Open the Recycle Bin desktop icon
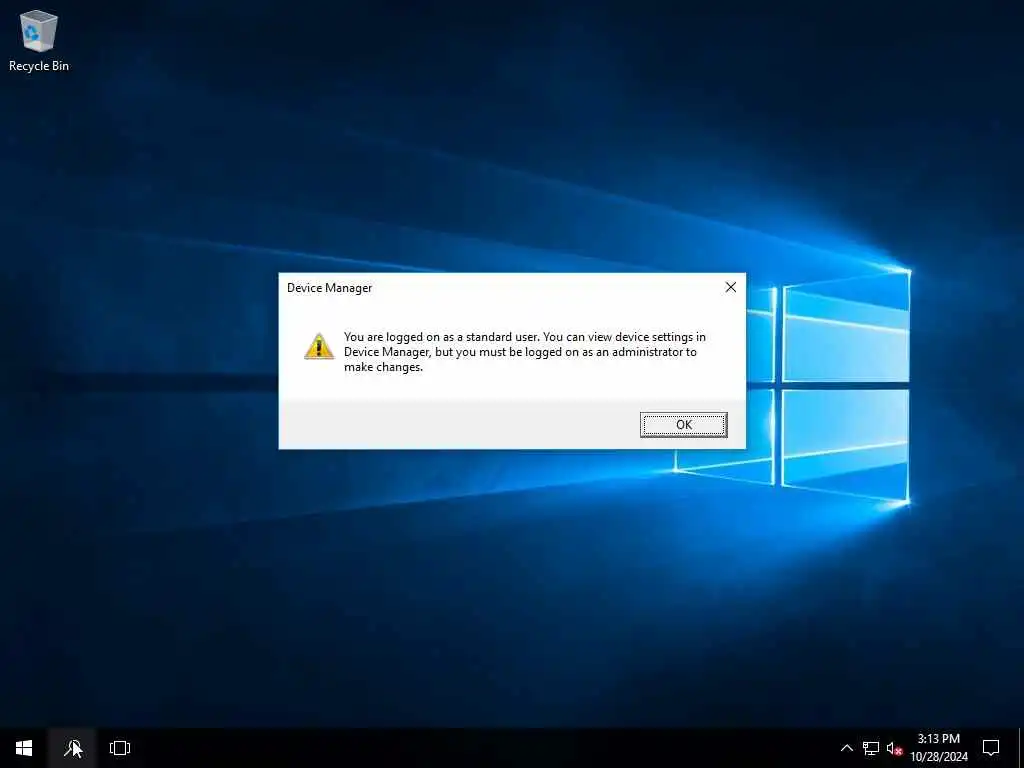This screenshot has height=768, width=1024. (x=39, y=41)
